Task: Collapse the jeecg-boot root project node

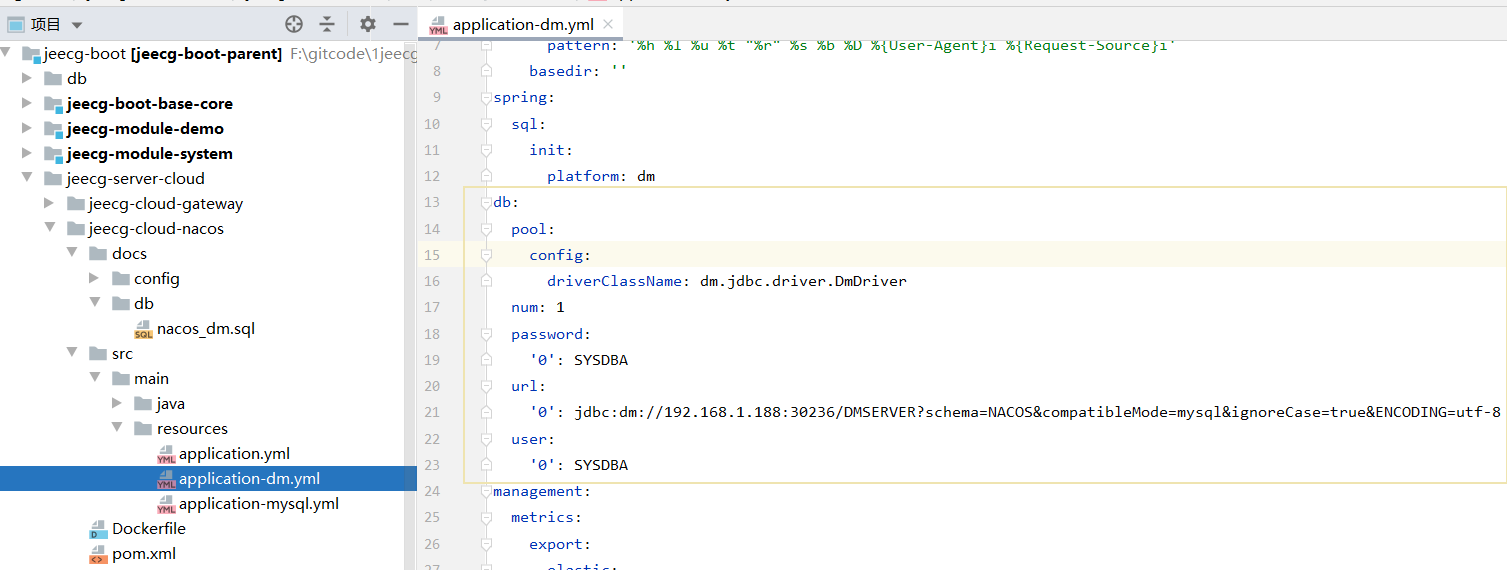Action: click(8, 54)
